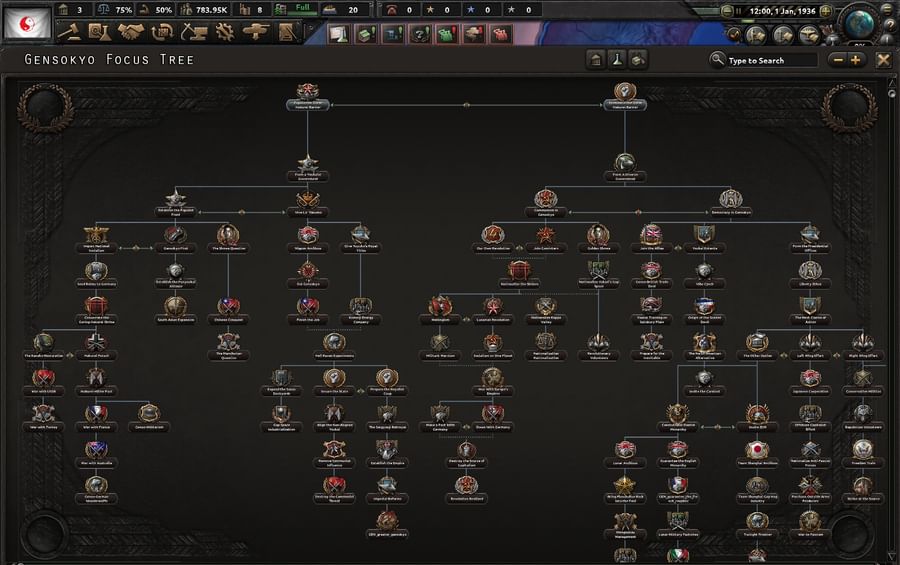Click the date display 12:00, 1 Jan, 1936
900x565 pixels.
tap(782, 11)
